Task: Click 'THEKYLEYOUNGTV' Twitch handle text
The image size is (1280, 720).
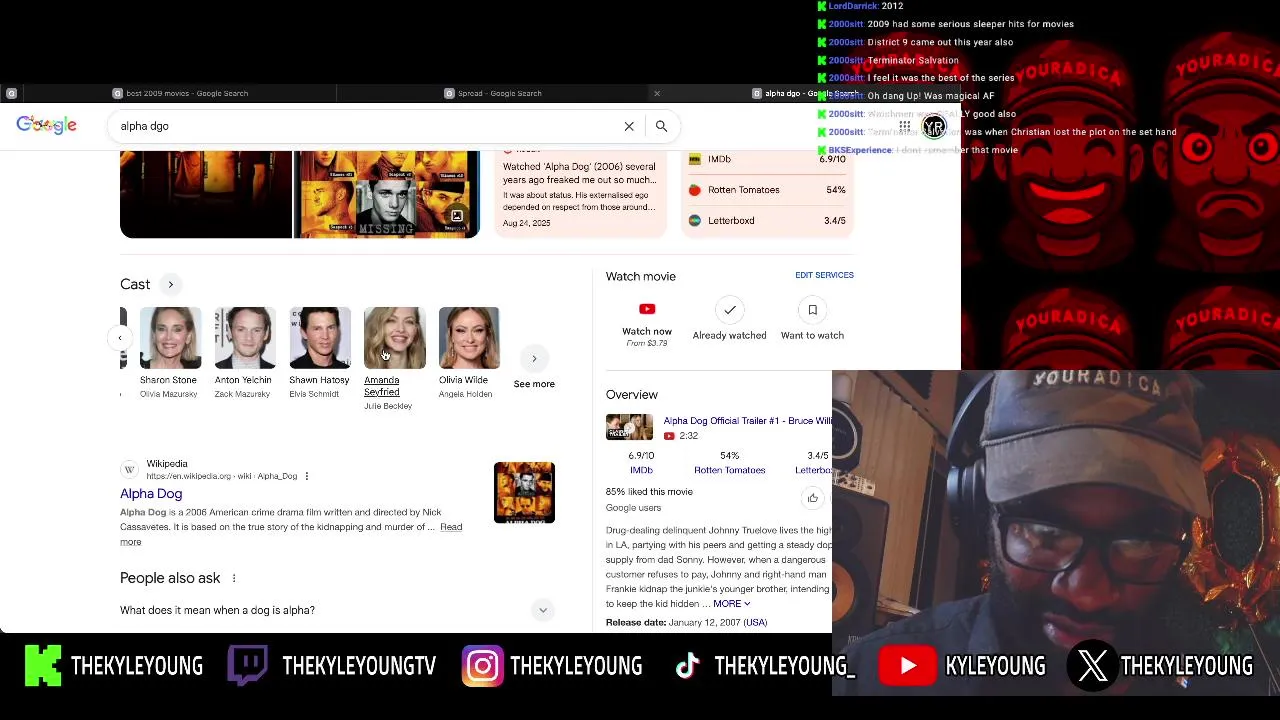Action: (x=359, y=666)
